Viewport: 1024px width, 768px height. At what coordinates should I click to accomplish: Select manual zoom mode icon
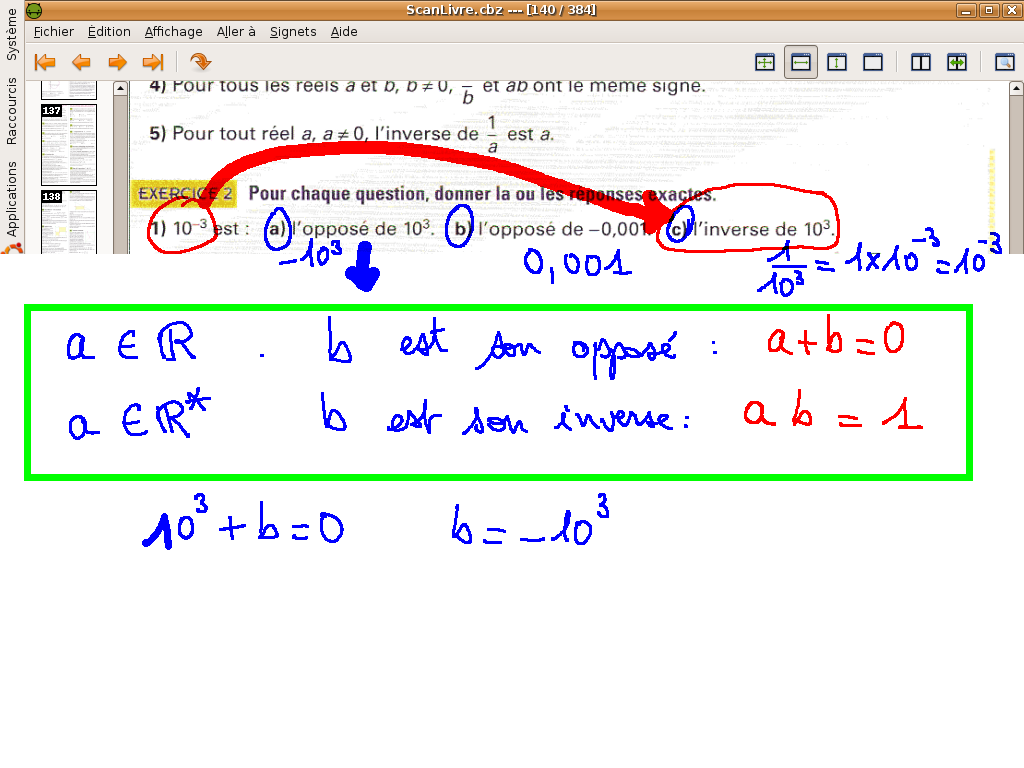[873, 62]
